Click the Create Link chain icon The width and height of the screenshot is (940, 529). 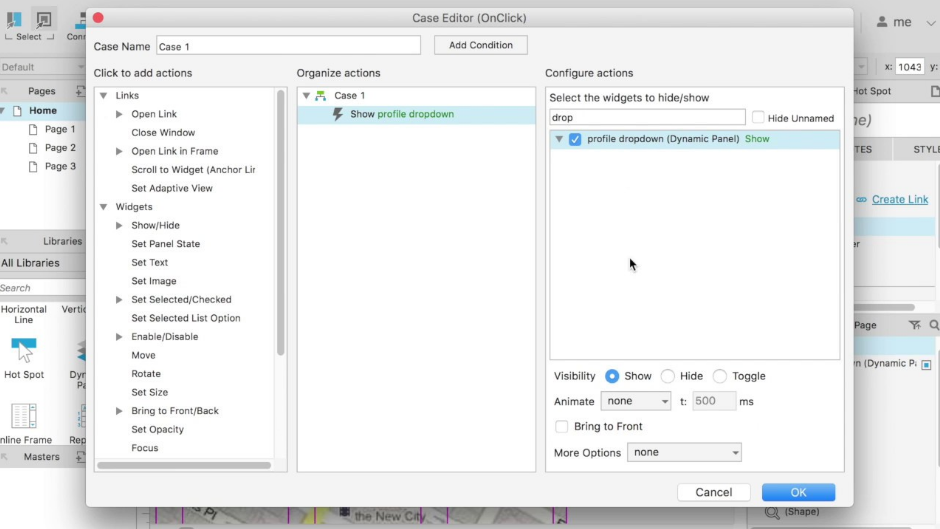[861, 200]
